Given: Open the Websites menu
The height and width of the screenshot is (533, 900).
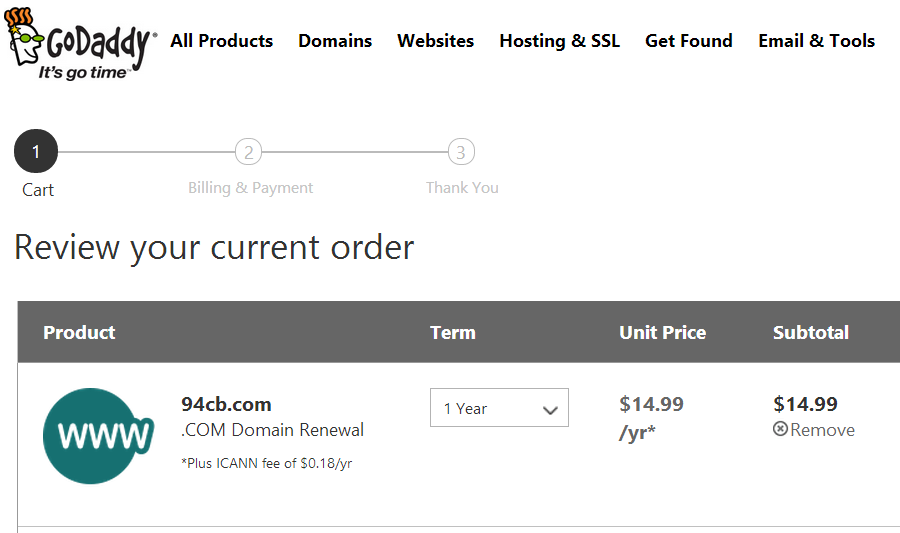Looking at the screenshot, I should 436,41.
